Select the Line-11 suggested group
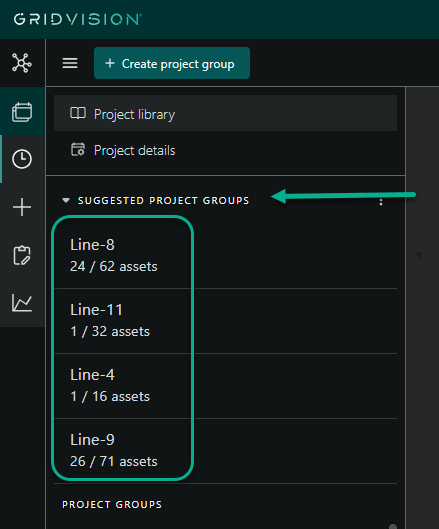 pos(225,321)
